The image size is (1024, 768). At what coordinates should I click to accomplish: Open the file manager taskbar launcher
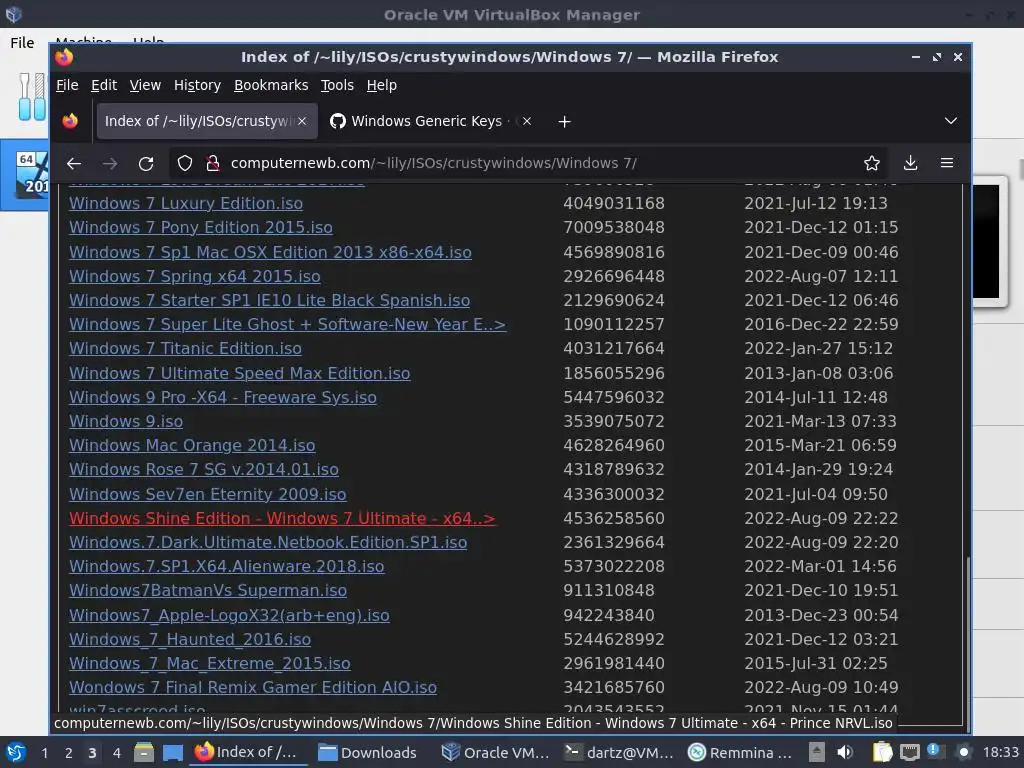tap(144, 752)
